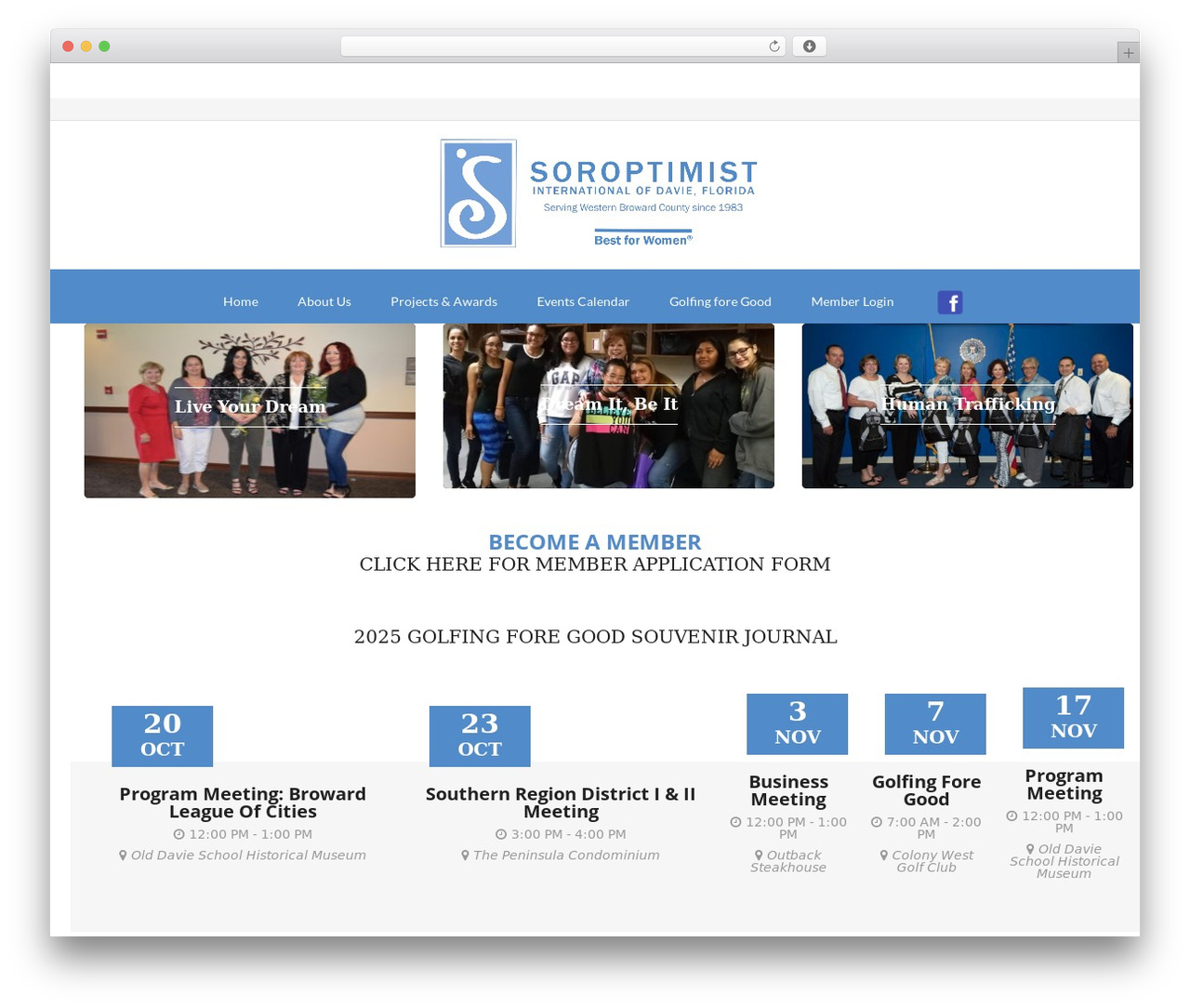Open the Member Login page

click(853, 301)
